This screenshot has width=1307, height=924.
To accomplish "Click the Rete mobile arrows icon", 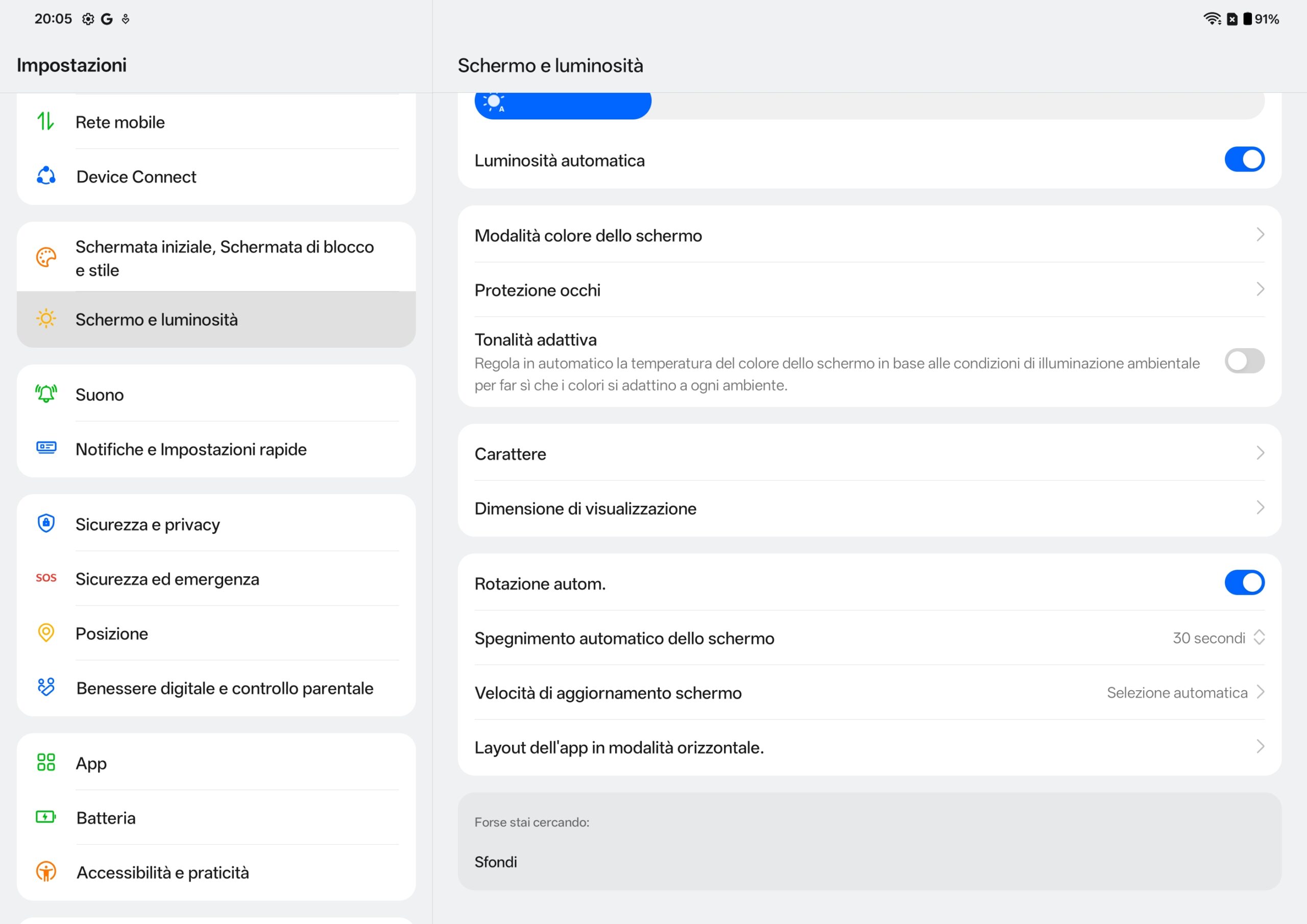I will (45, 121).
